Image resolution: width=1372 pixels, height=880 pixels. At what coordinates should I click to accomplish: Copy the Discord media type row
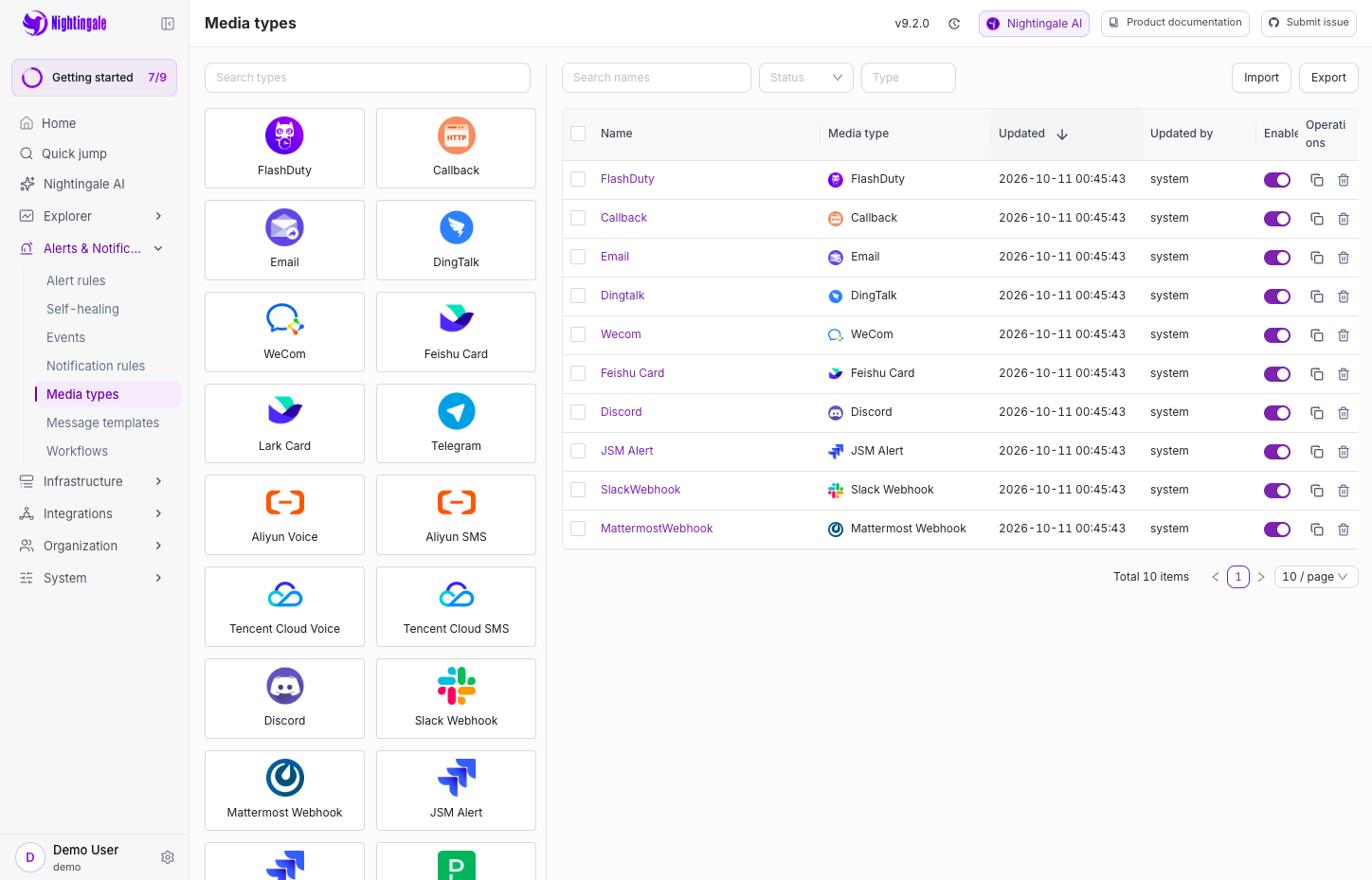coord(1317,413)
